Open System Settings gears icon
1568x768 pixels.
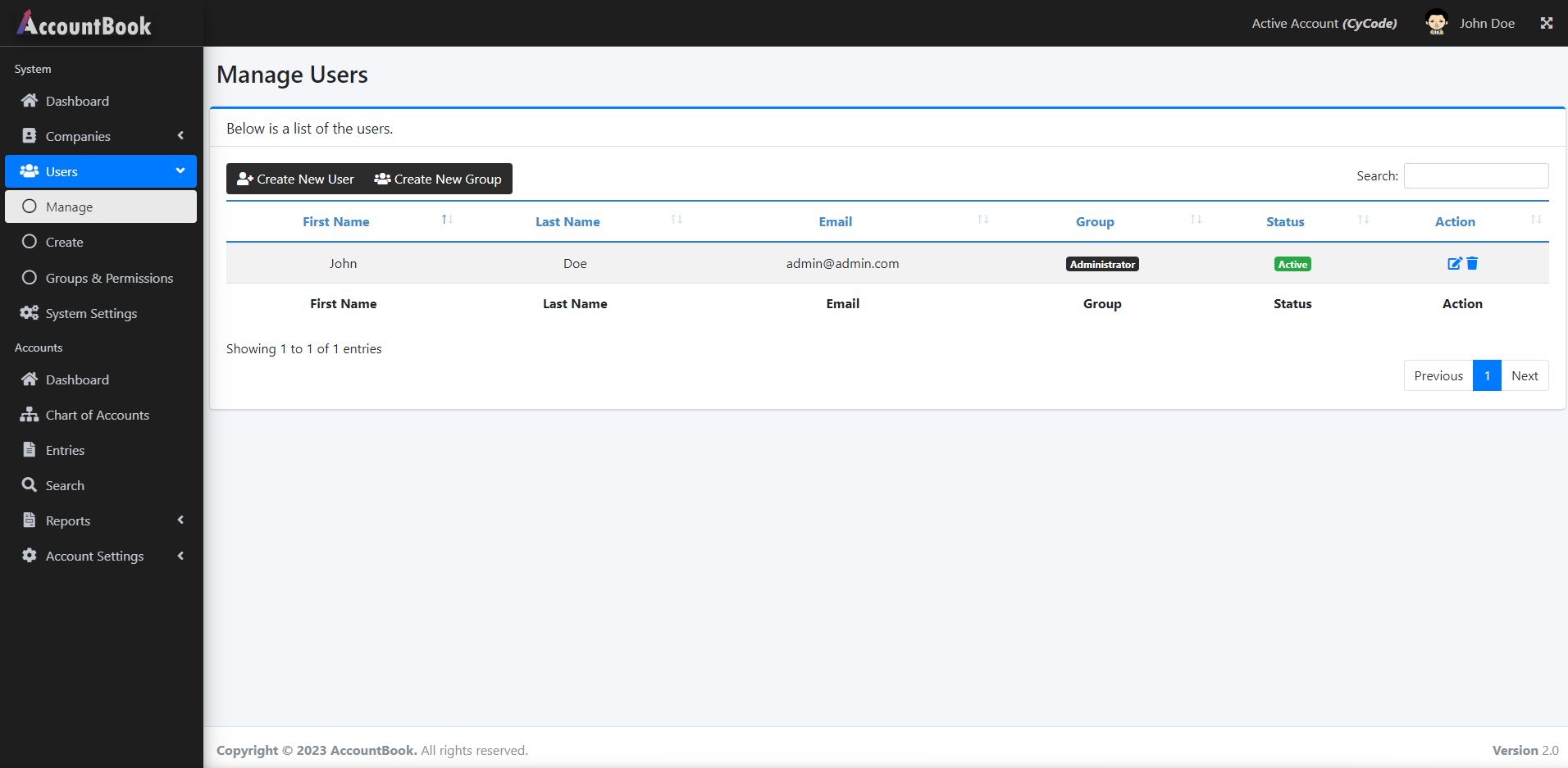pos(30,313)
